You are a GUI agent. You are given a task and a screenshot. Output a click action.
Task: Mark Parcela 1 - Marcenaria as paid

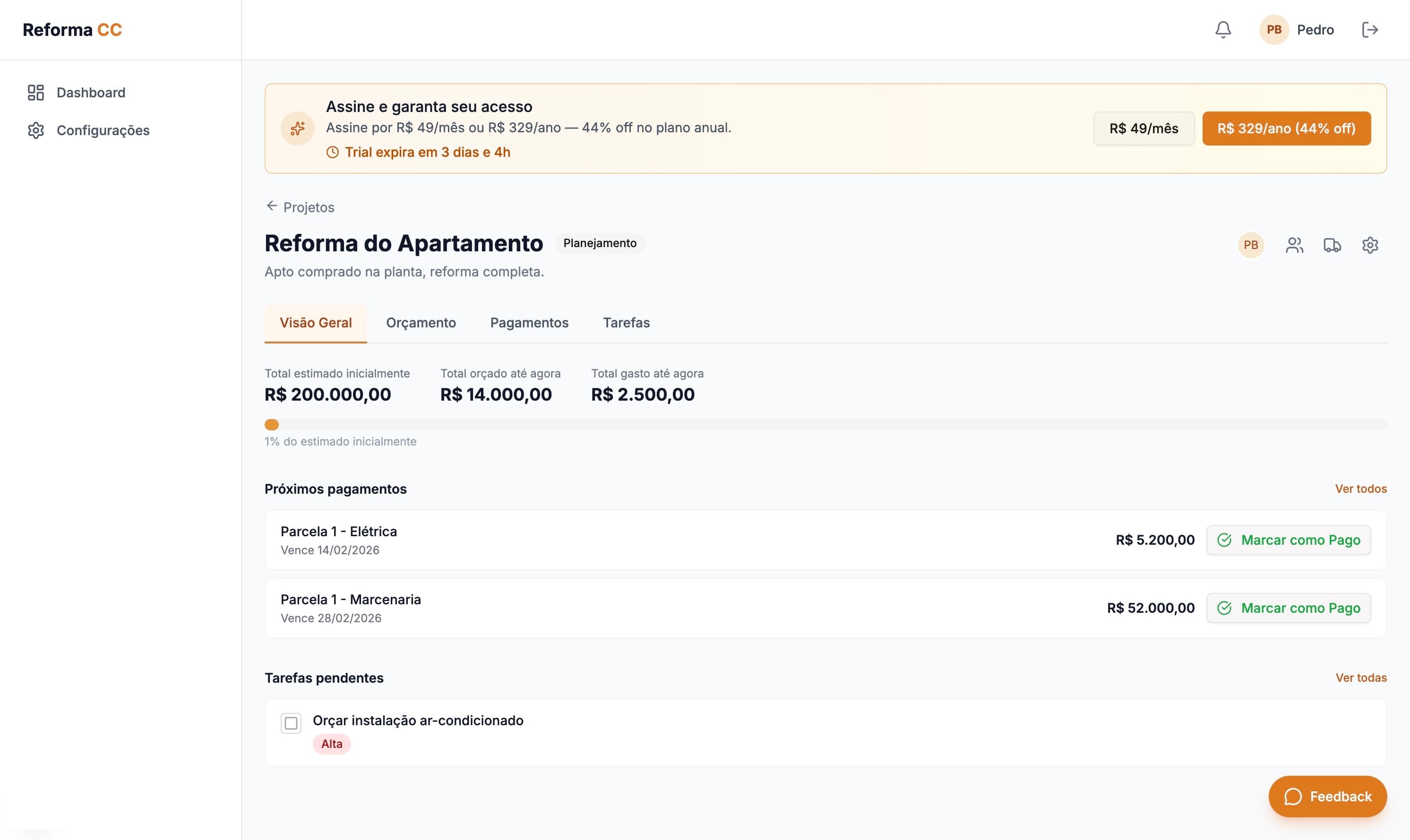pos(1288,608)
